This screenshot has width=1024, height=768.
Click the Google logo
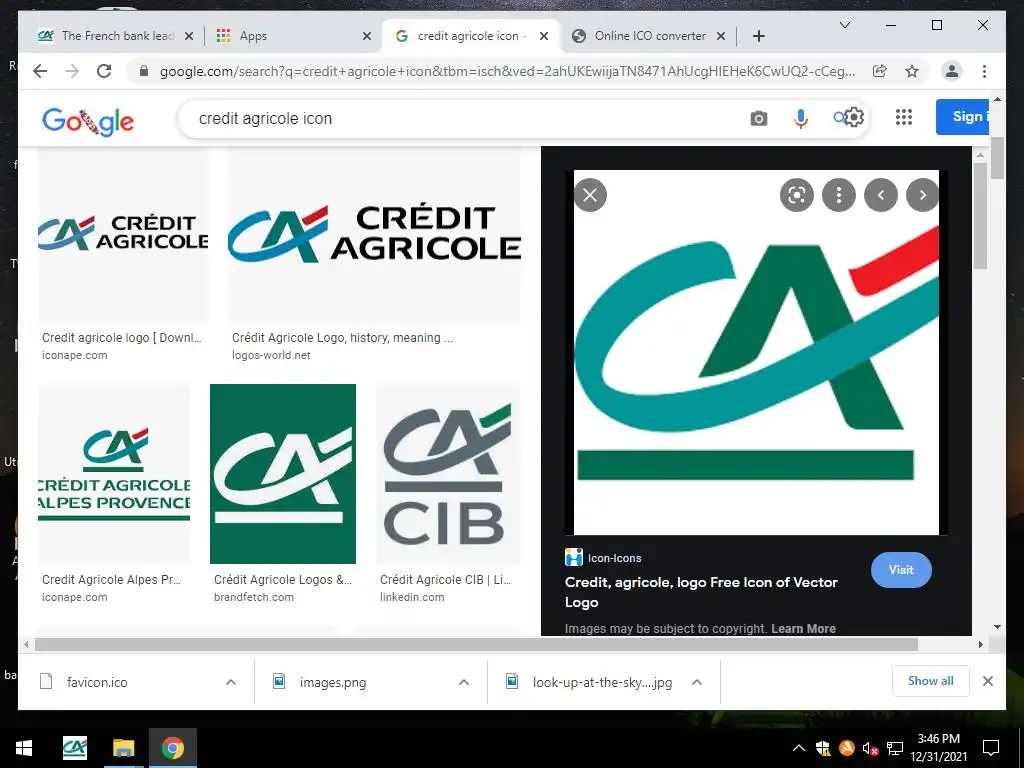pos(88,121)
